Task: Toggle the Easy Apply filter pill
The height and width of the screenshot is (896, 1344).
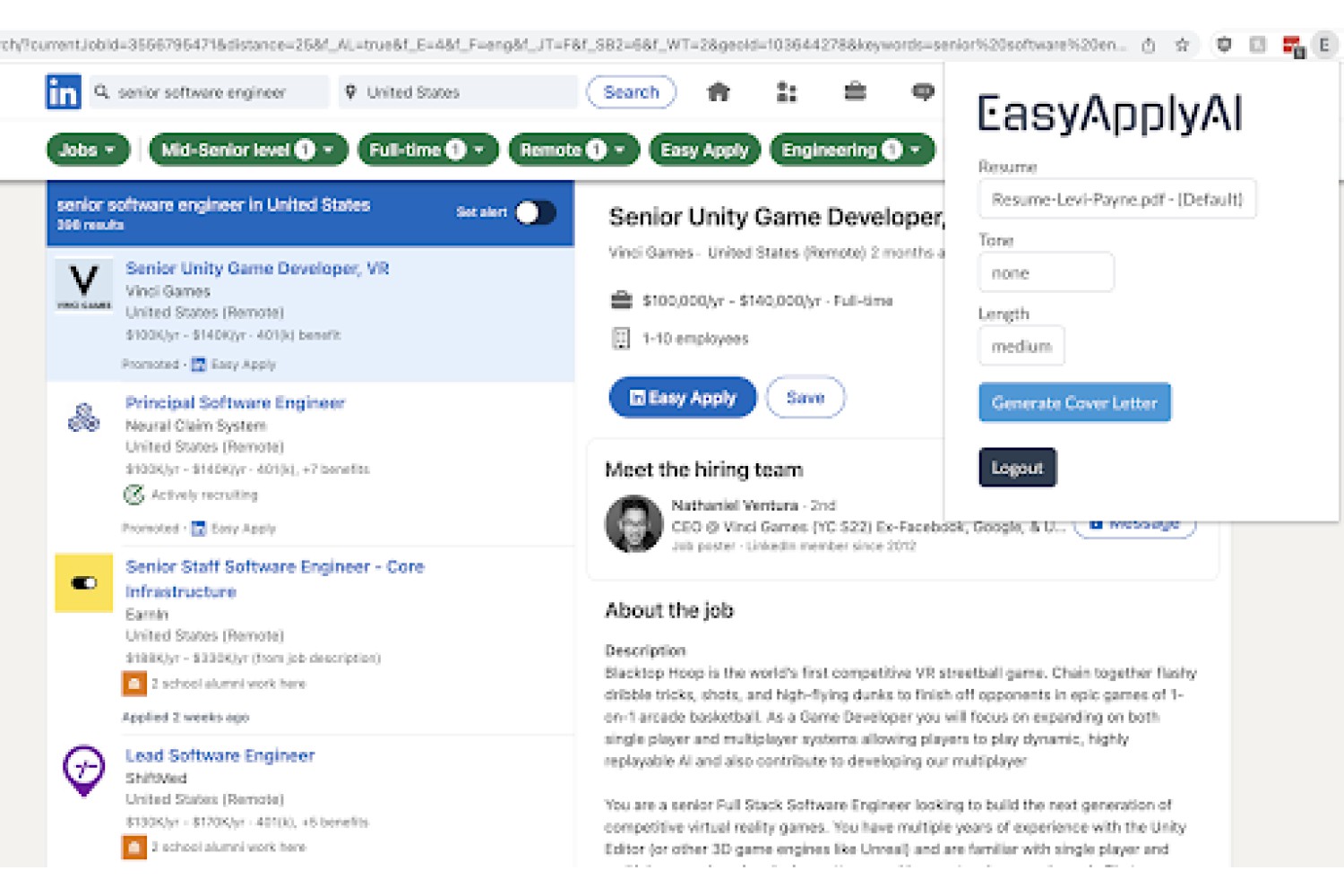Action: [x=704, y=150]
